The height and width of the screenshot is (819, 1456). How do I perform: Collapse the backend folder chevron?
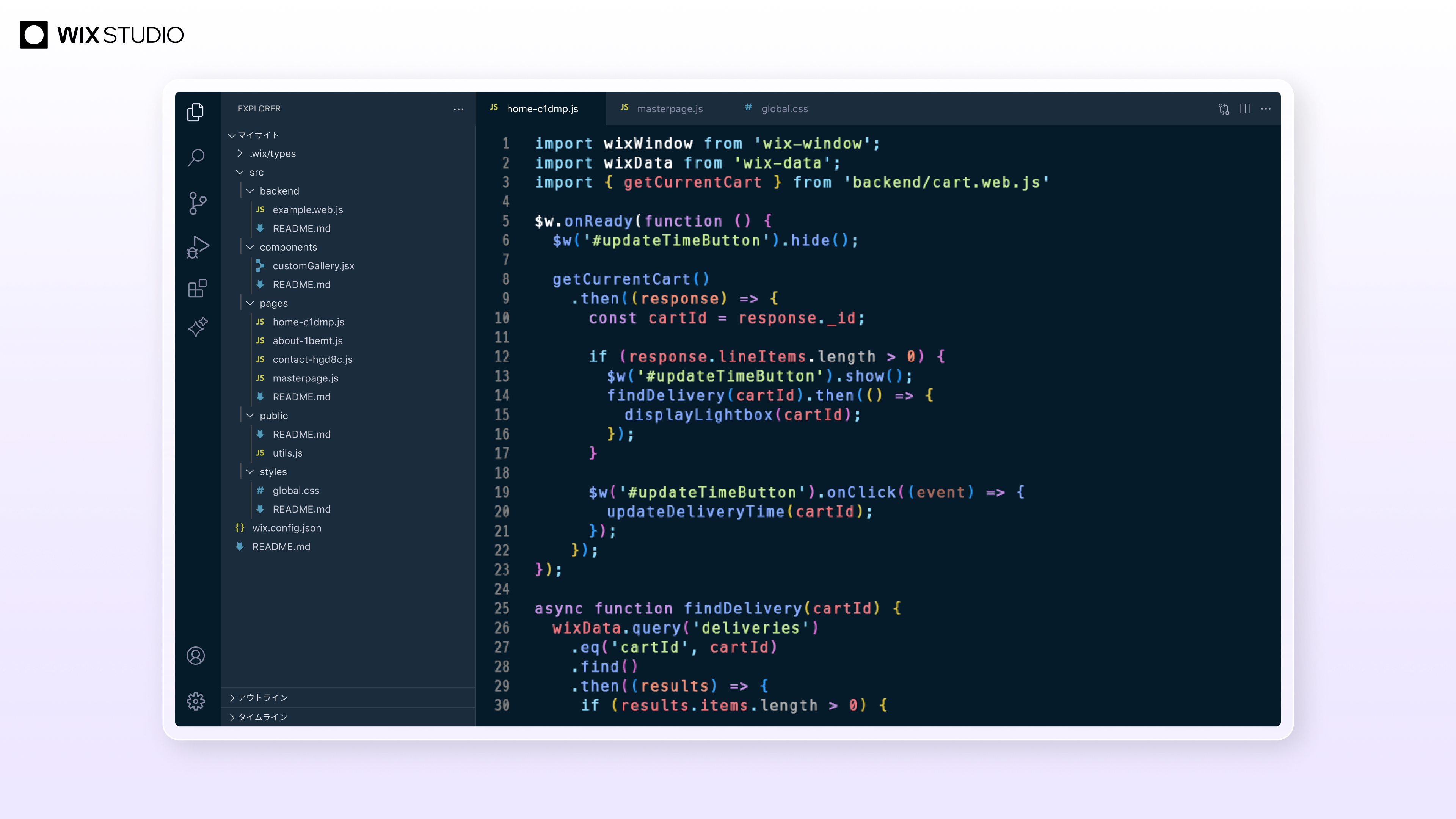click(x=250, y=190)
